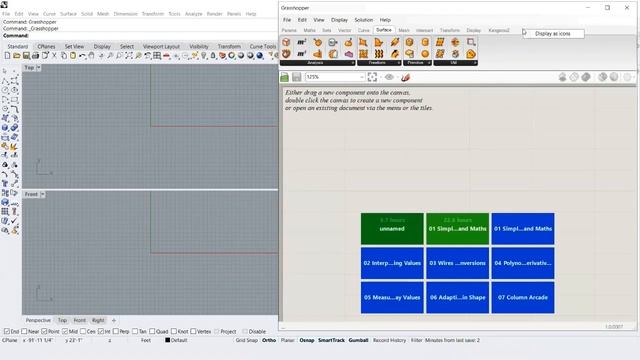Switch to the Curve tab in Grasshopper

point(363,30)
